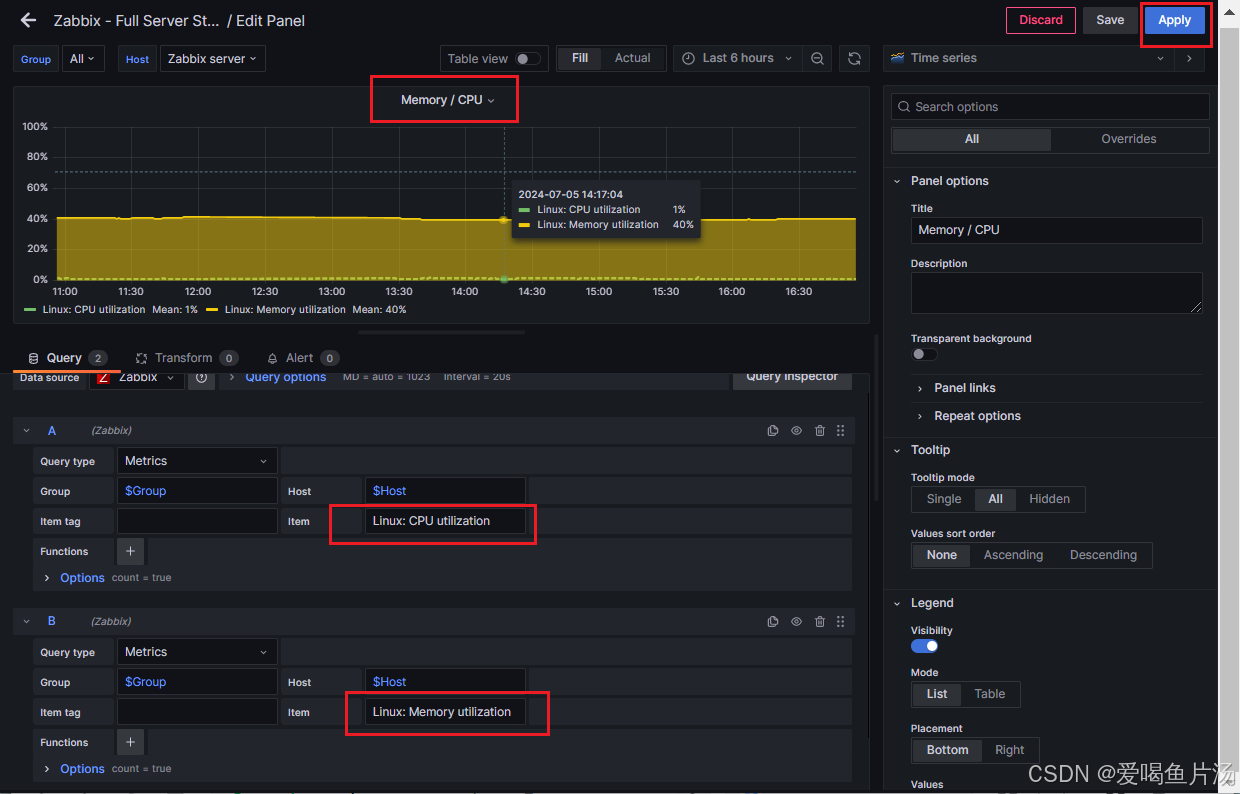Click the clock icon in the time picker
This screenshot has width=1240, height=794.
tap(688, 59)
